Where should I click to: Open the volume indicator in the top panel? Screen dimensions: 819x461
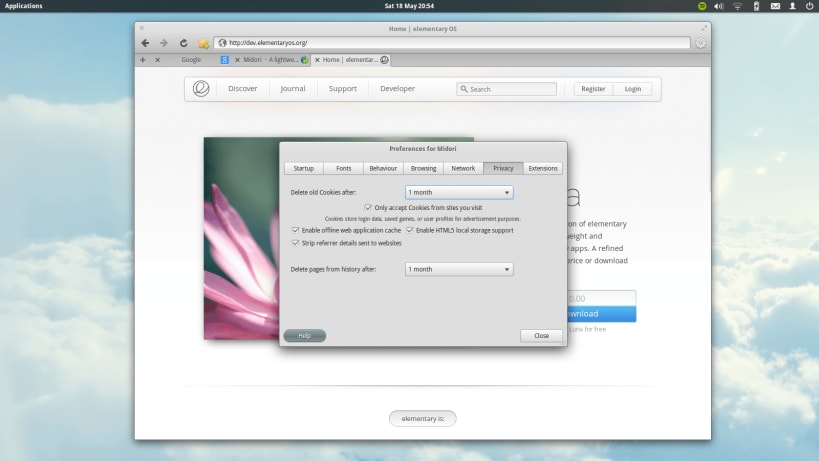click(x=719, y=6)
